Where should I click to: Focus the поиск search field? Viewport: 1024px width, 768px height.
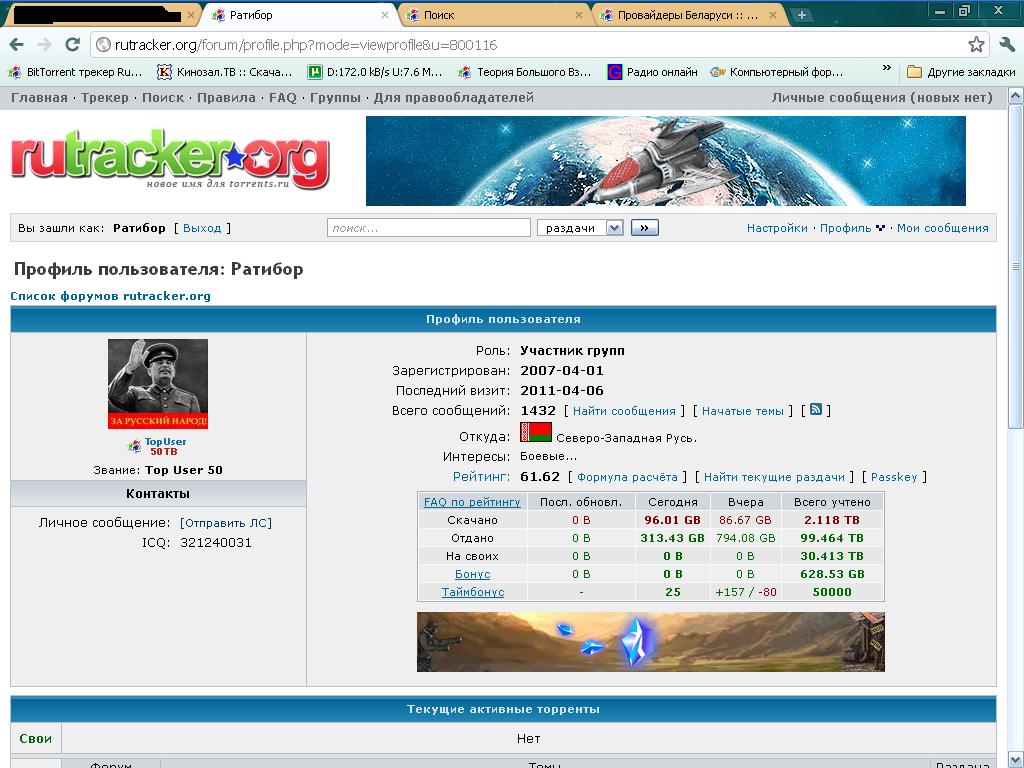point(428,228)
